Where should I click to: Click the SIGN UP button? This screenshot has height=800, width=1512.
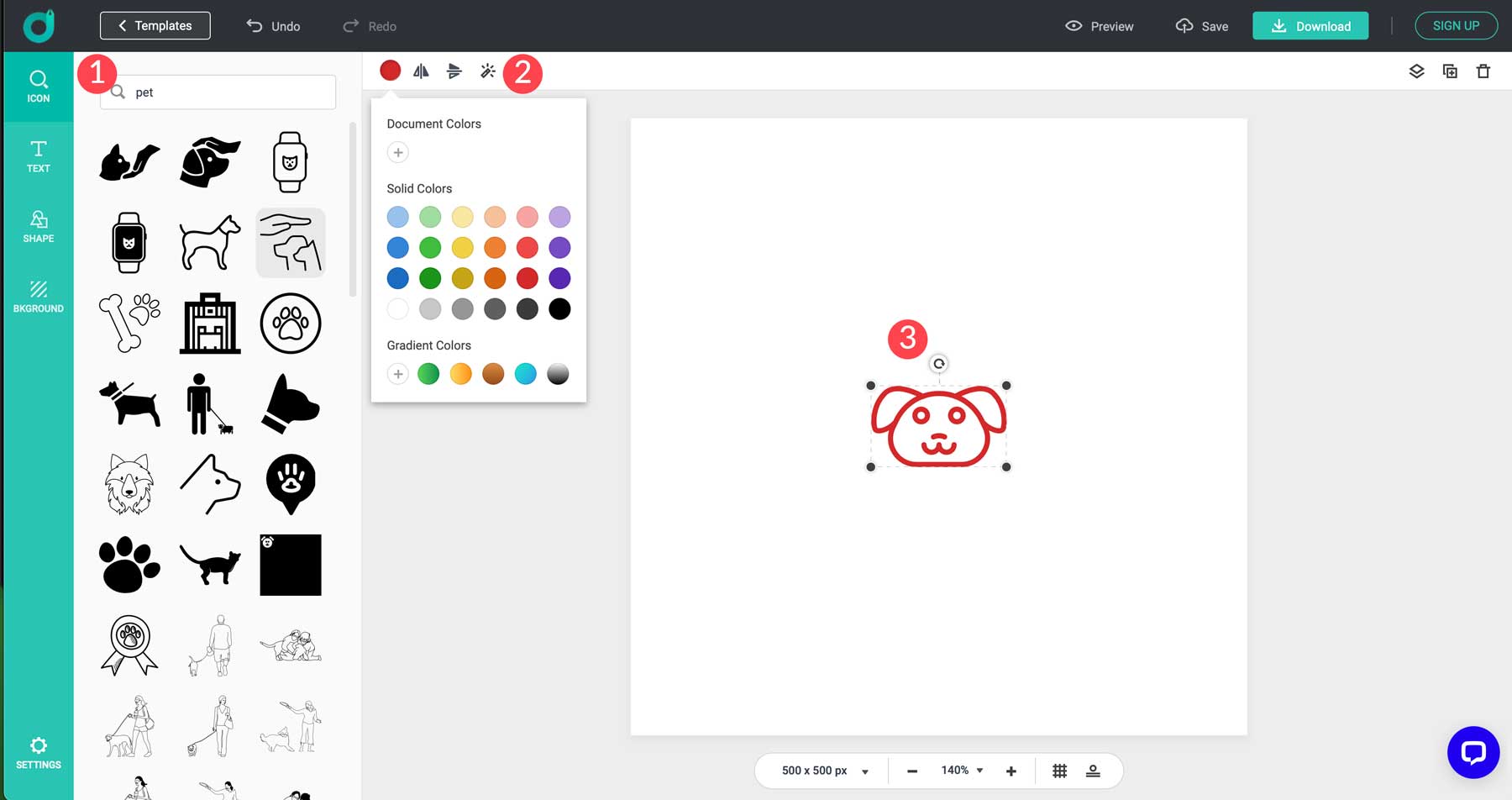(1456, 25)
